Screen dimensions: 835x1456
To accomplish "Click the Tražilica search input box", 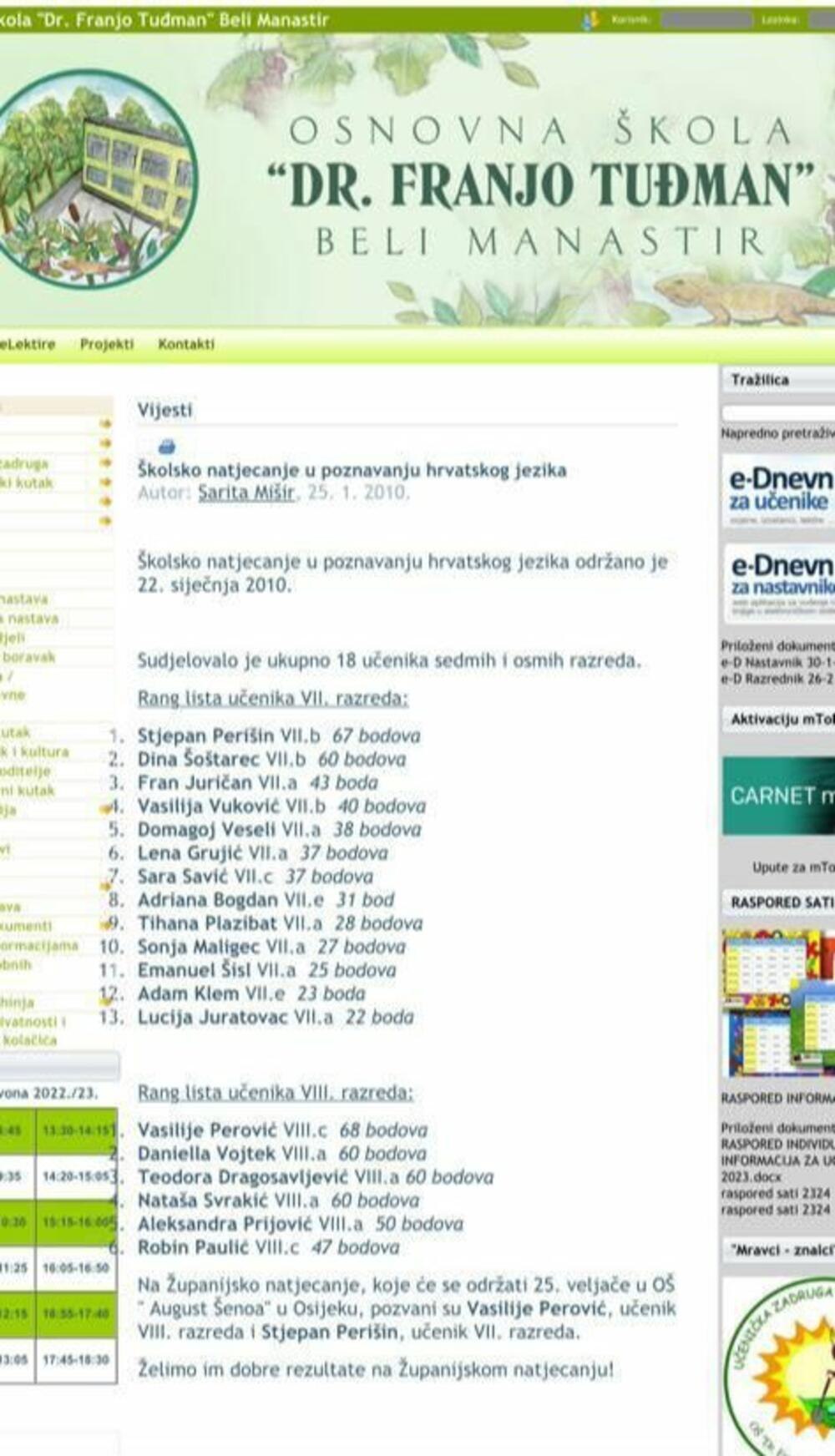I will (778, 412).
